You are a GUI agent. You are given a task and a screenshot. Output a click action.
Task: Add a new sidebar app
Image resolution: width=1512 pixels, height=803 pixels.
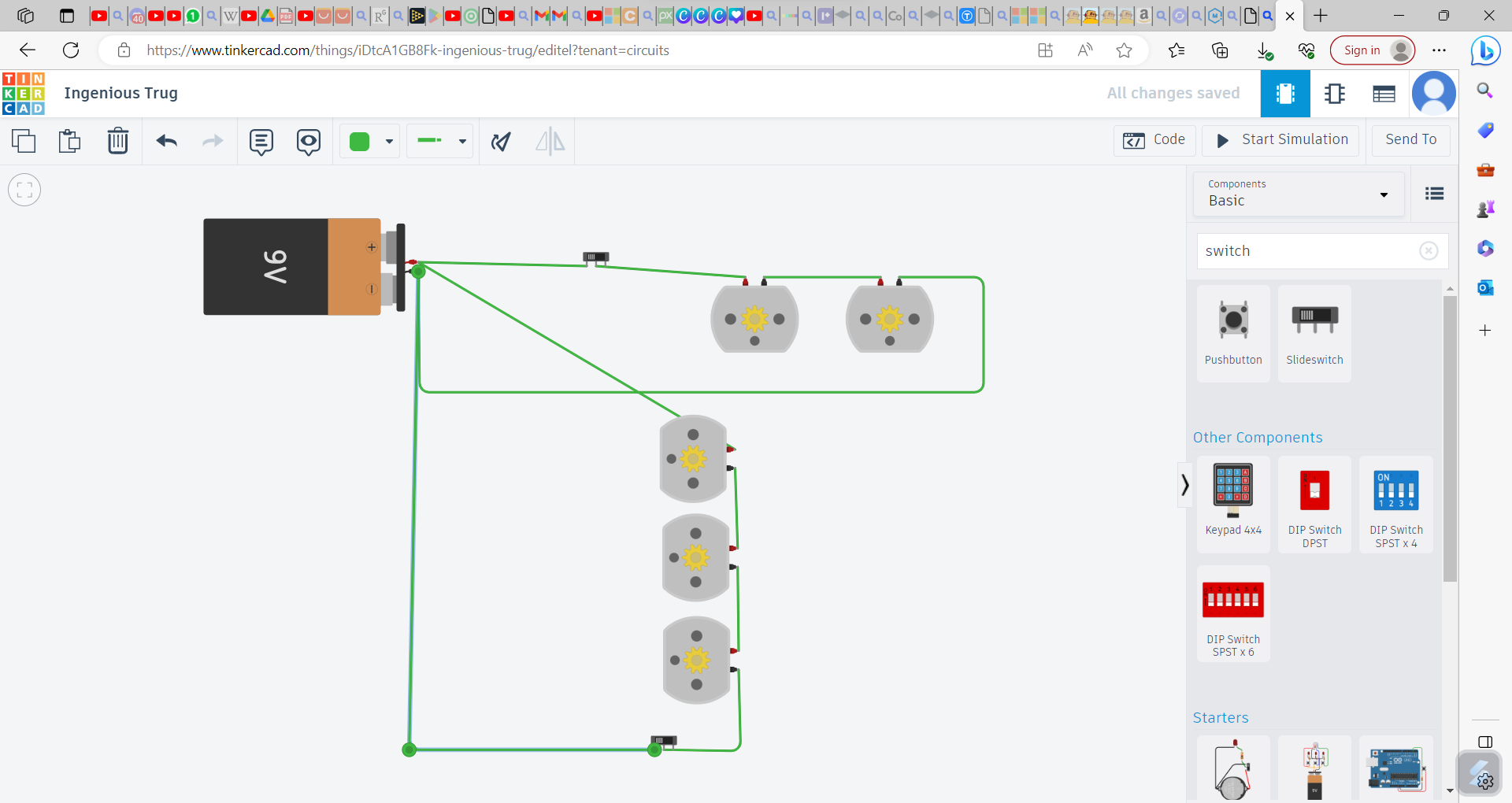(x=1485, y=331)
